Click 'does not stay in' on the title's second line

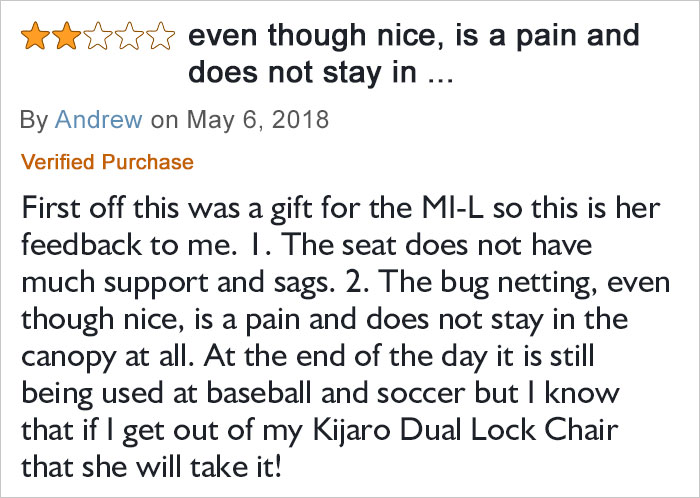tap(303, 72)
